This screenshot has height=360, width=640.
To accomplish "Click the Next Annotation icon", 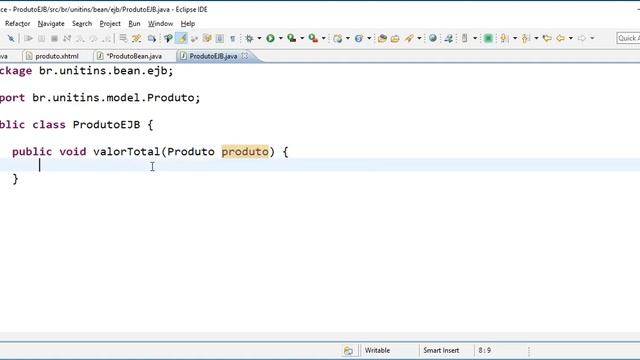I will pos(504,38).
